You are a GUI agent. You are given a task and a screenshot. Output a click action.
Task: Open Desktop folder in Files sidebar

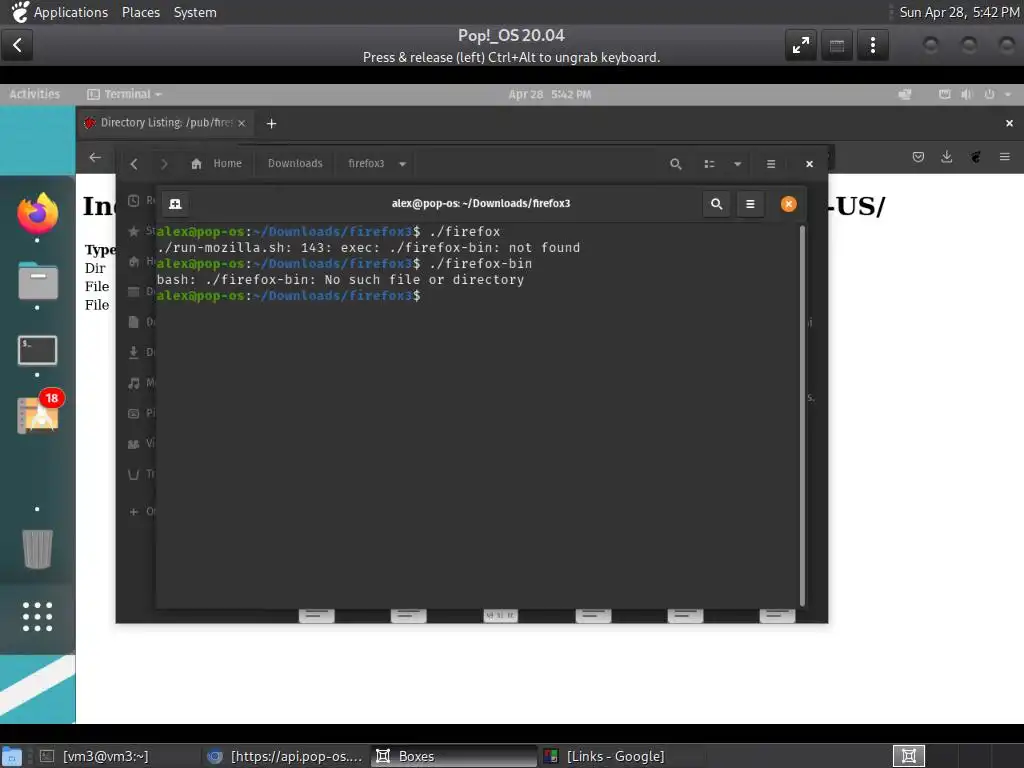[140, 291]
